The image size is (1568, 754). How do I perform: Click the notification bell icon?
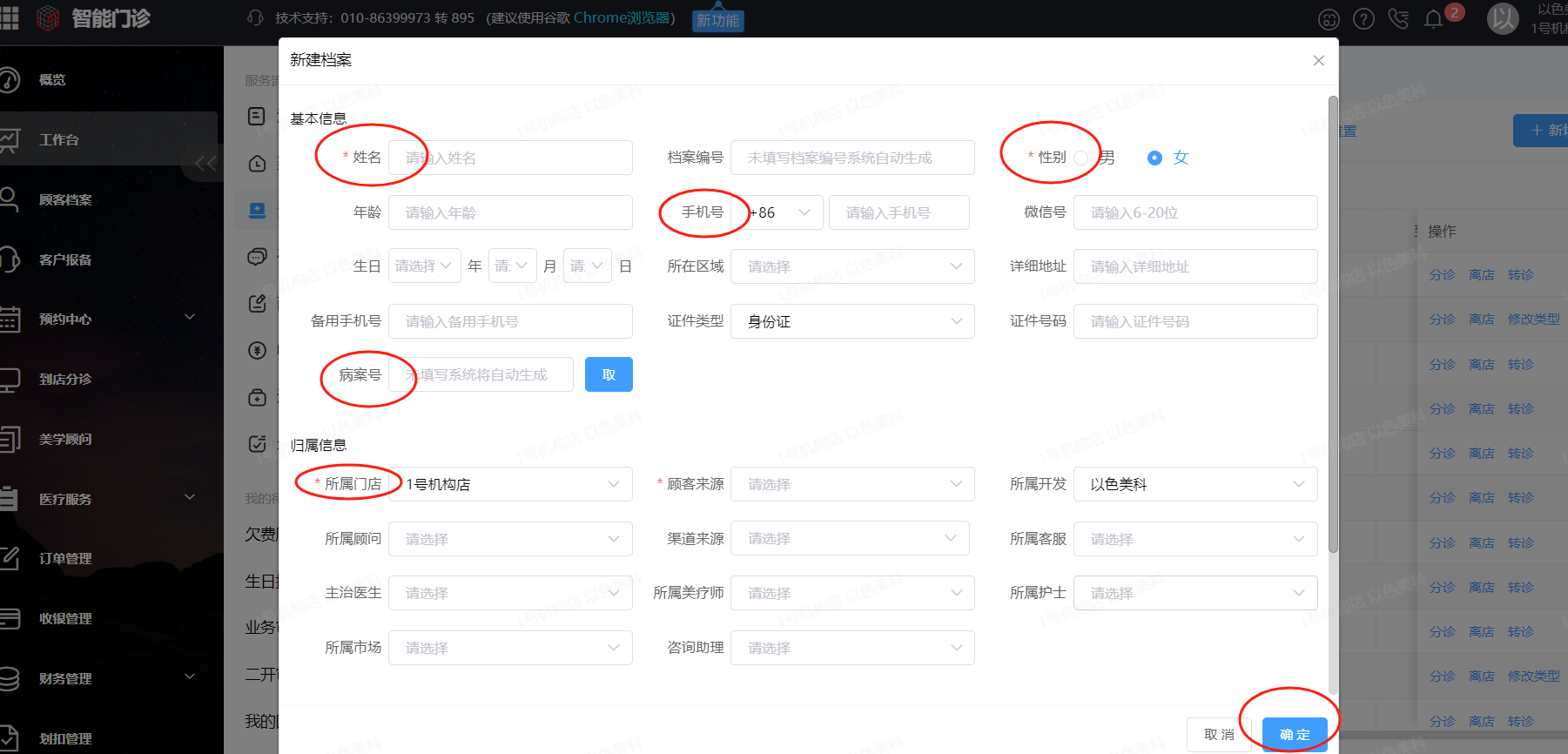click(x=1433, y=19)
